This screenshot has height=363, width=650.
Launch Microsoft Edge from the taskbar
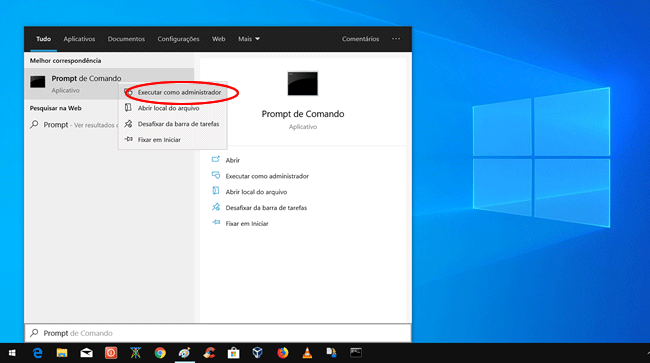point(38,353)
